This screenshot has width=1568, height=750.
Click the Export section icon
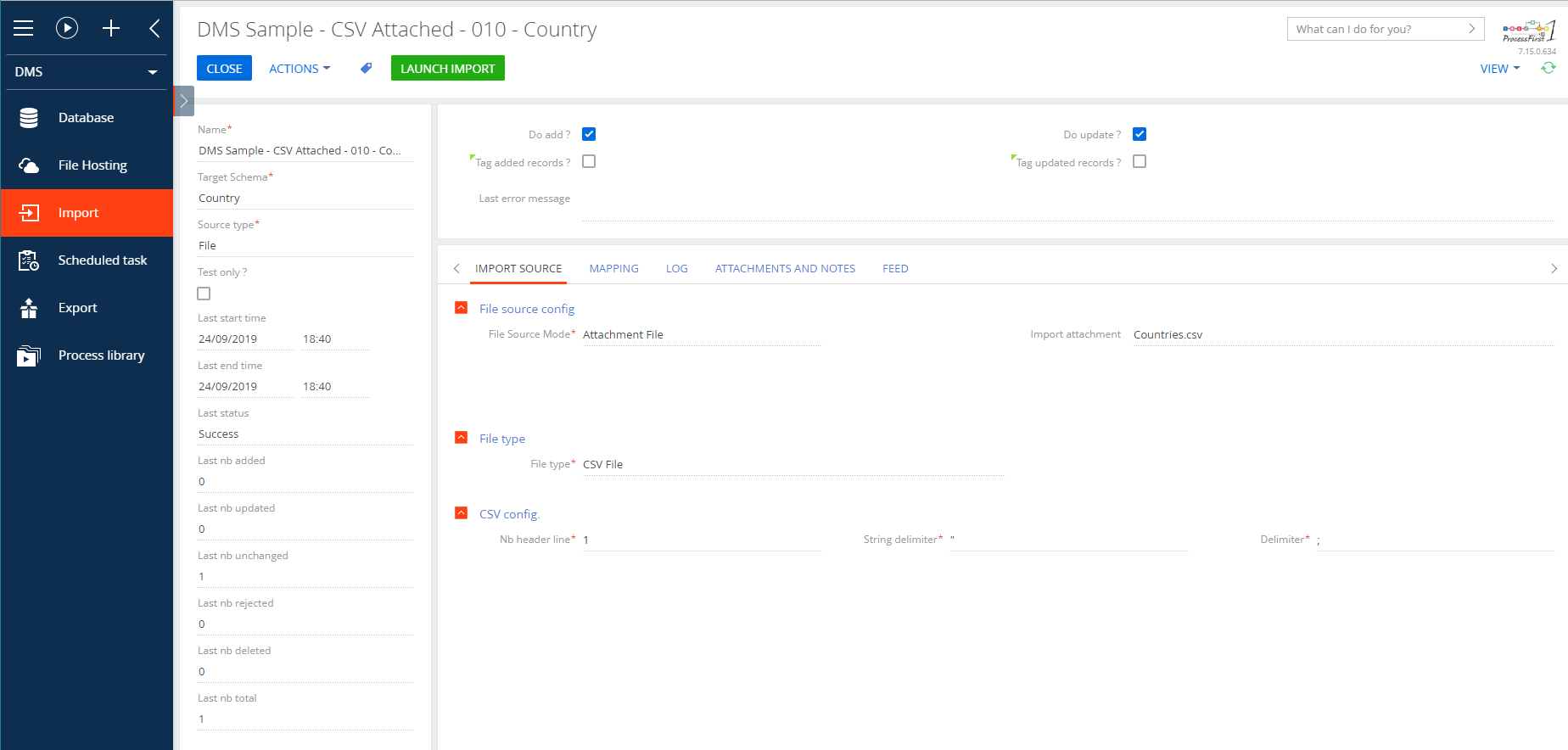29,308
